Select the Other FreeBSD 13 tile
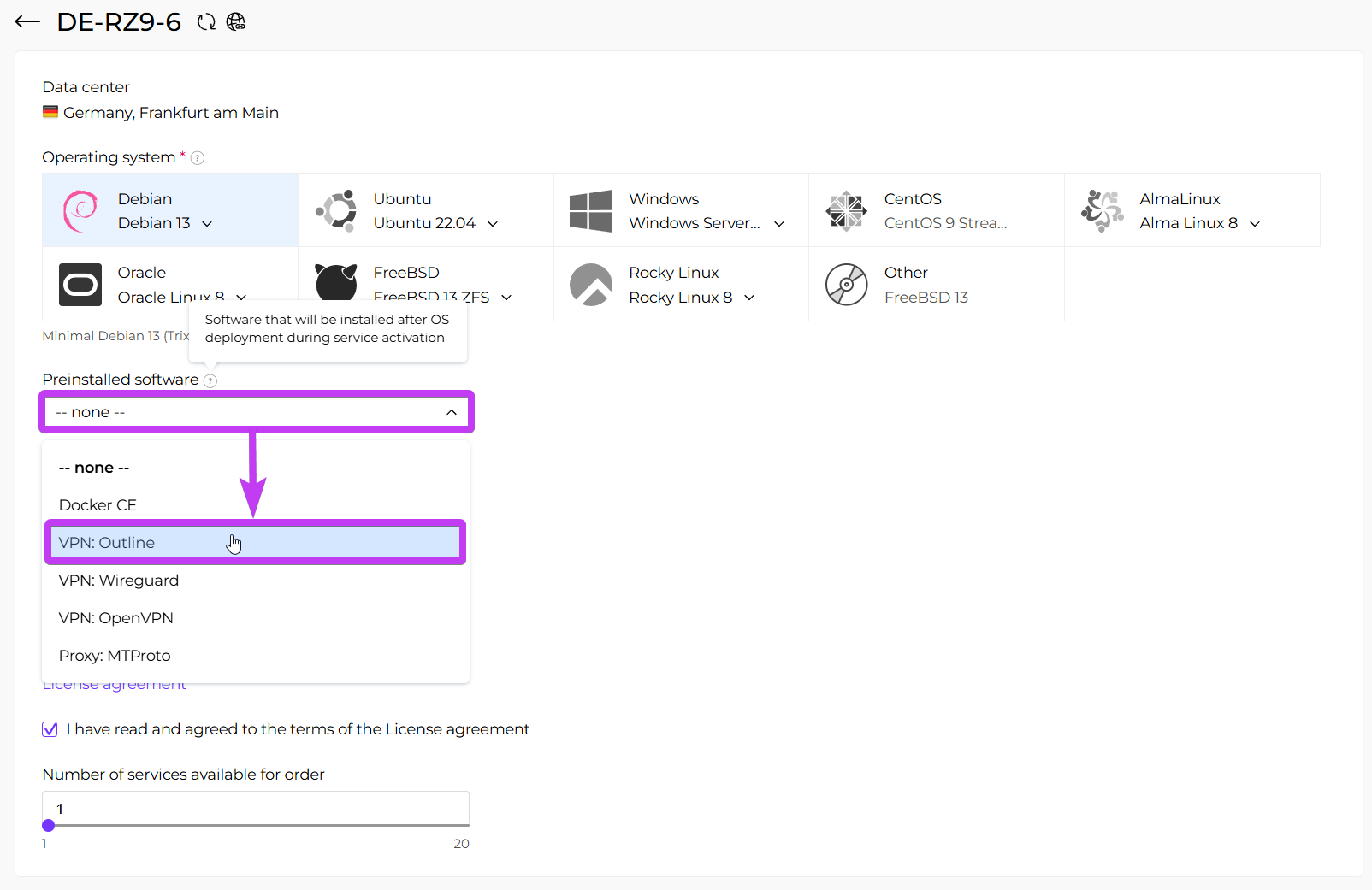1372x890 pixels. coord(937,284)
